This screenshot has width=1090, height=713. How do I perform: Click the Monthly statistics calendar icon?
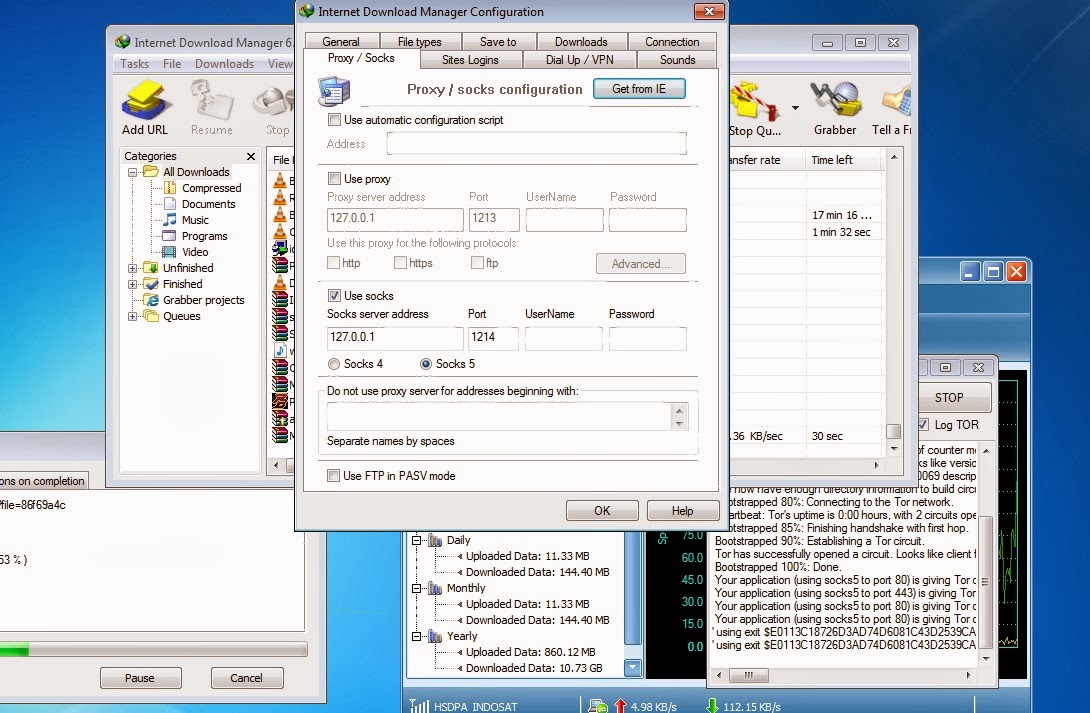(436, 588)
